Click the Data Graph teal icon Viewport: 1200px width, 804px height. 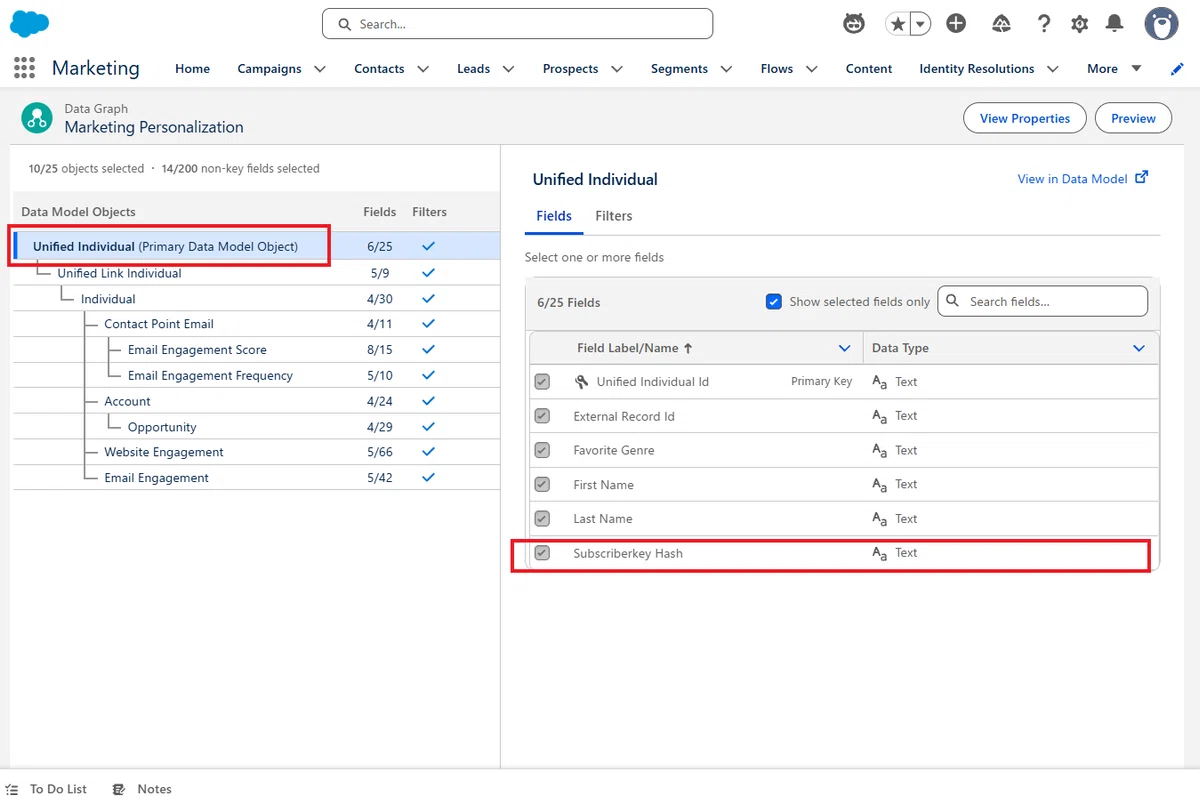(x=38, y=118)
